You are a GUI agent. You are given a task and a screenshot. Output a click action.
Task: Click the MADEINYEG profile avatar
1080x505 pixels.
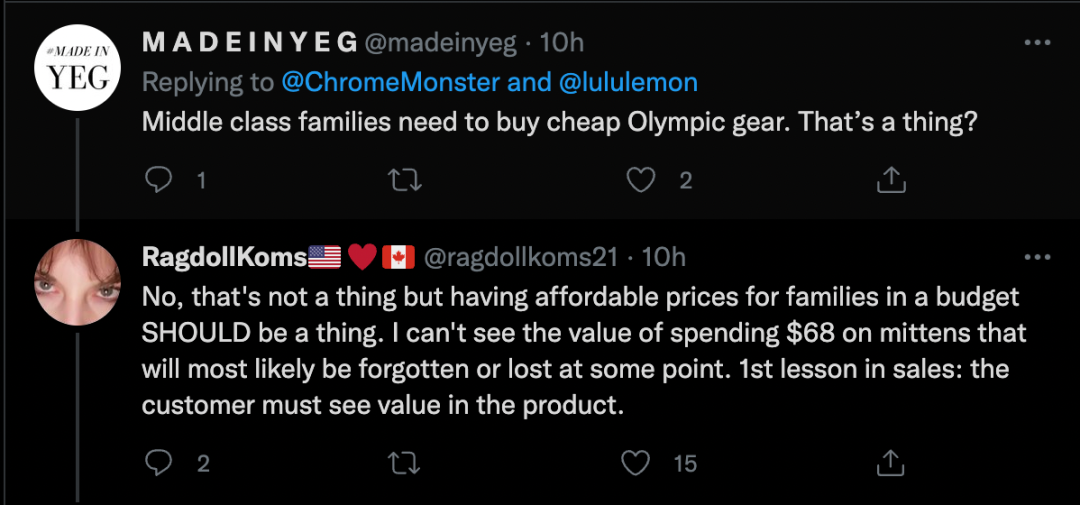(x=78, y=68)
